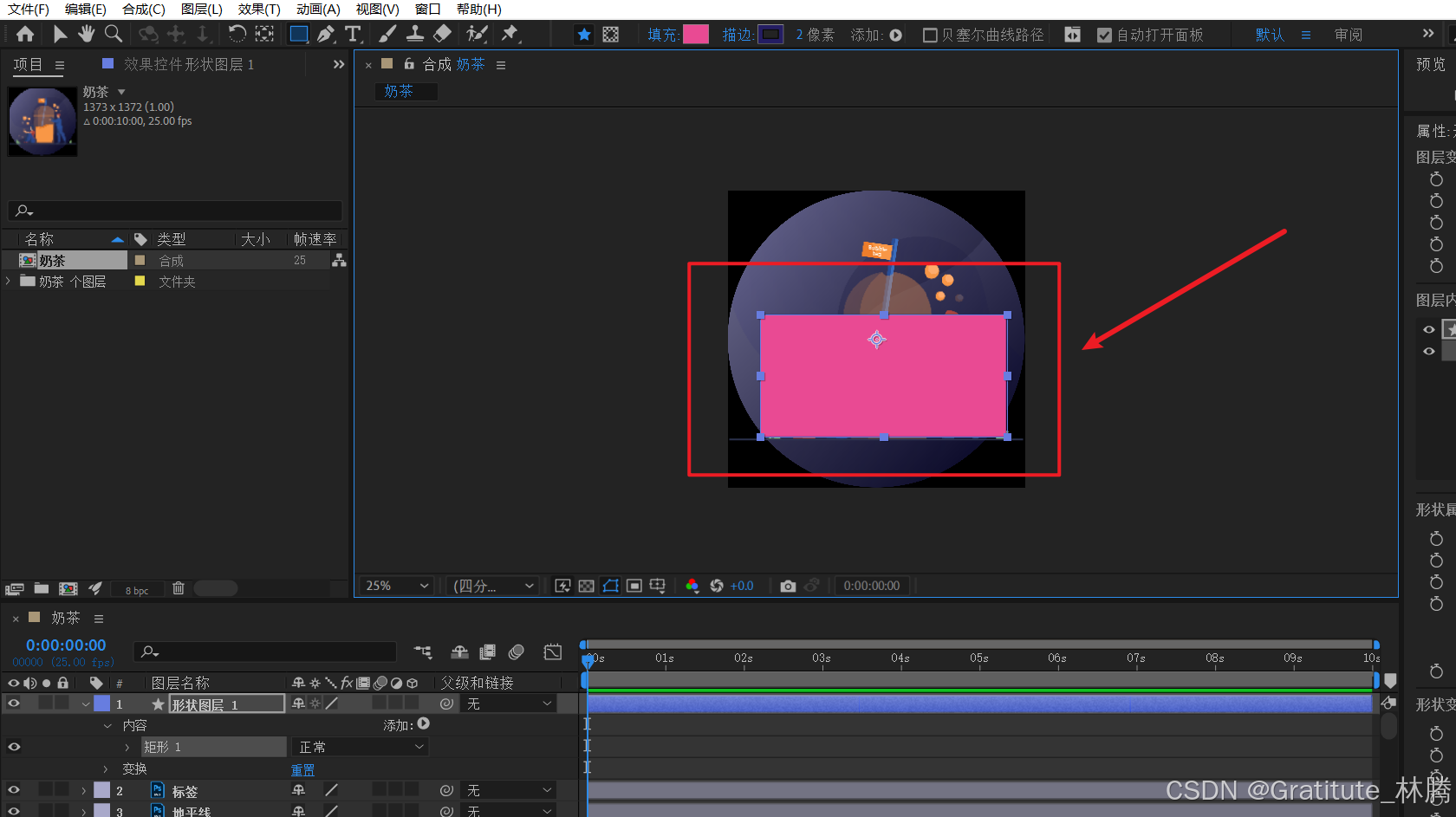The width and height of the screenshot is (1456, 817).
Task: Click the reset exposure aperture icon
Action: click(x=717, y=586)
